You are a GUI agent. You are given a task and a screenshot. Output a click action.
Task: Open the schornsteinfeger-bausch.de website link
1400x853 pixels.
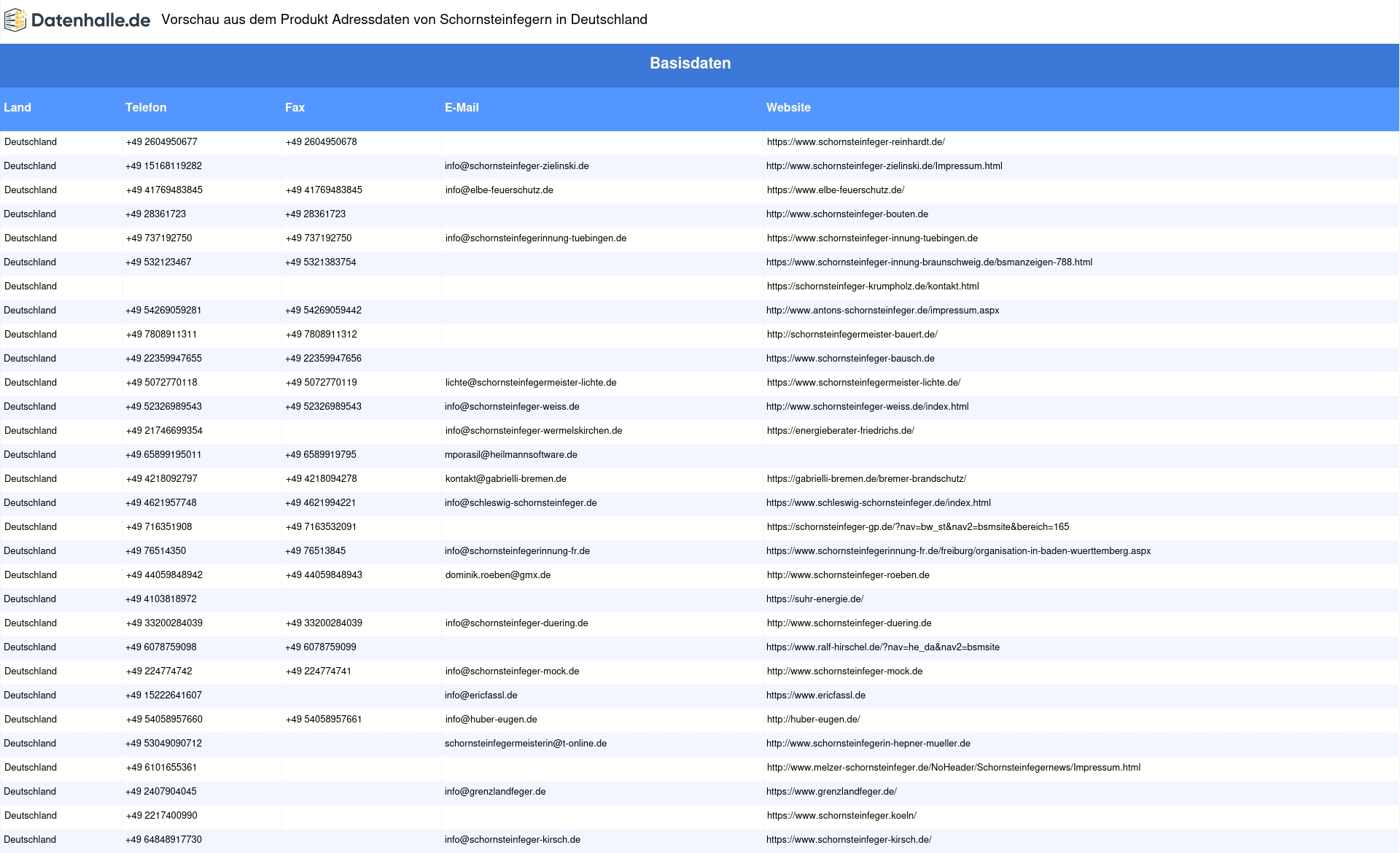point(850,359)
